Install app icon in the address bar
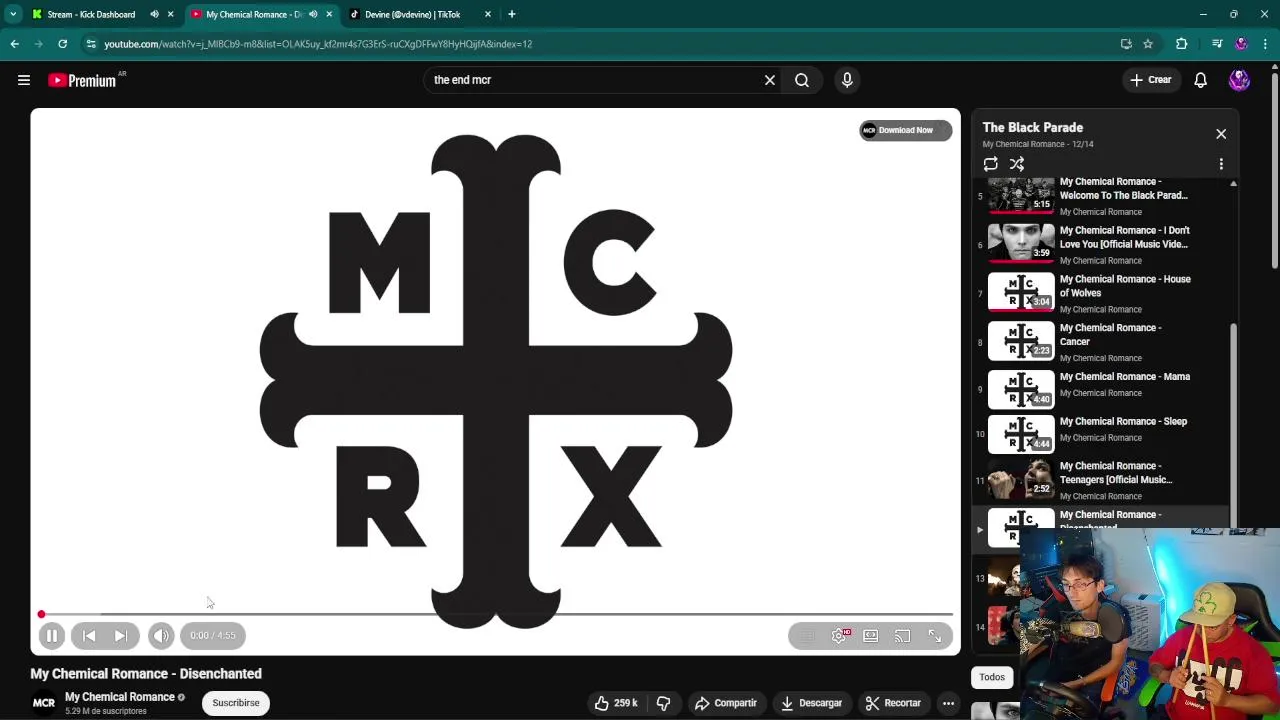1280x720 pixels. click(x=1126, y=44)
